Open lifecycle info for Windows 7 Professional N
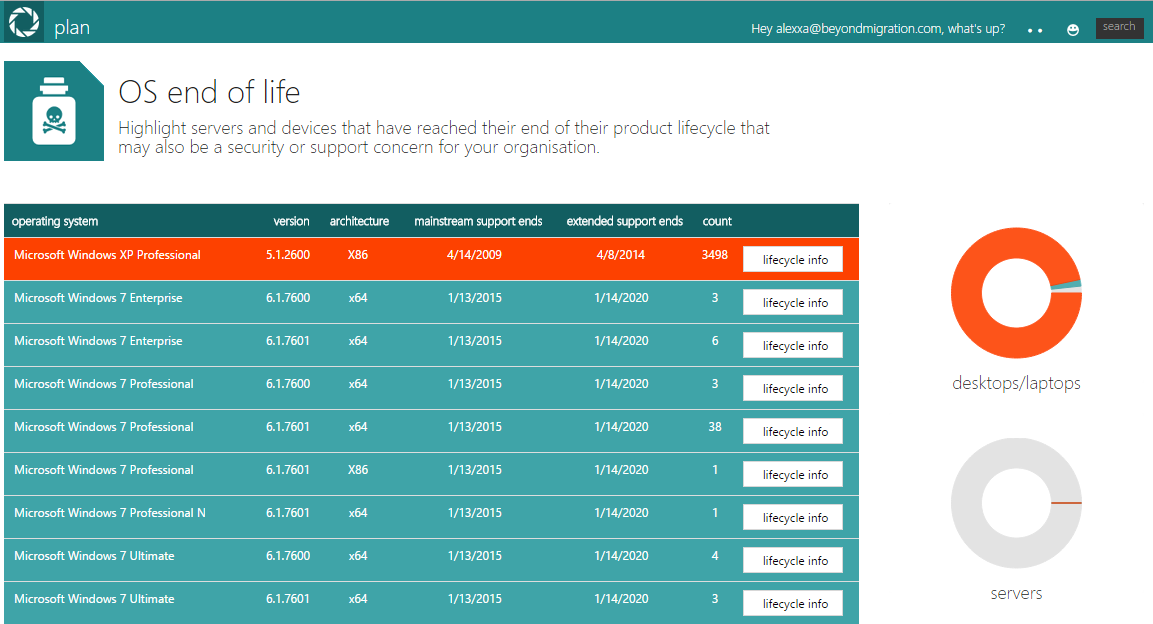Image resolution: width=1153 pixels, height=624 pixels. coord(793,517)
